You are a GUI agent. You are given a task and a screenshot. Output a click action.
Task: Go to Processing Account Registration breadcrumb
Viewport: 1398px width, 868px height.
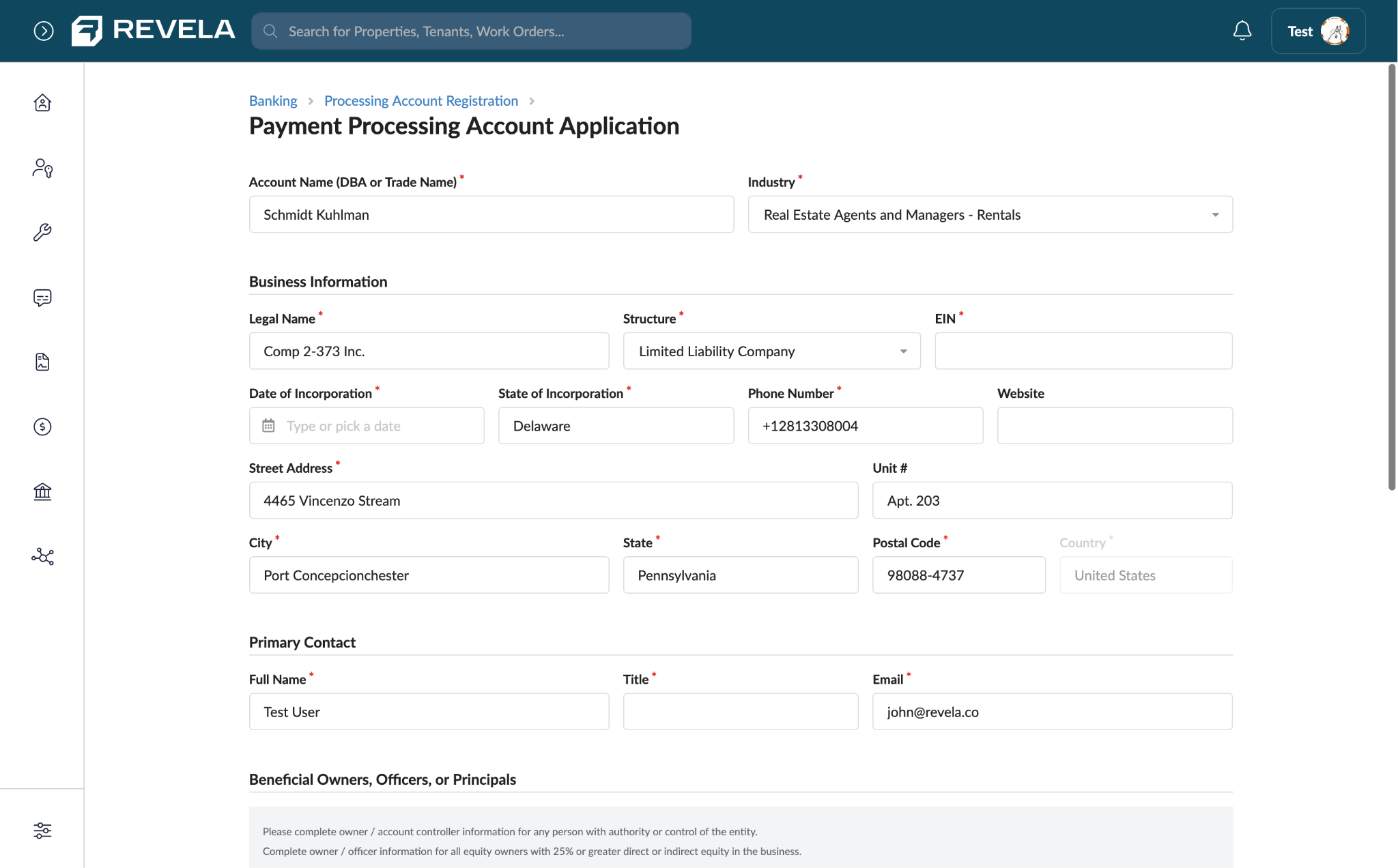point(421,101)
